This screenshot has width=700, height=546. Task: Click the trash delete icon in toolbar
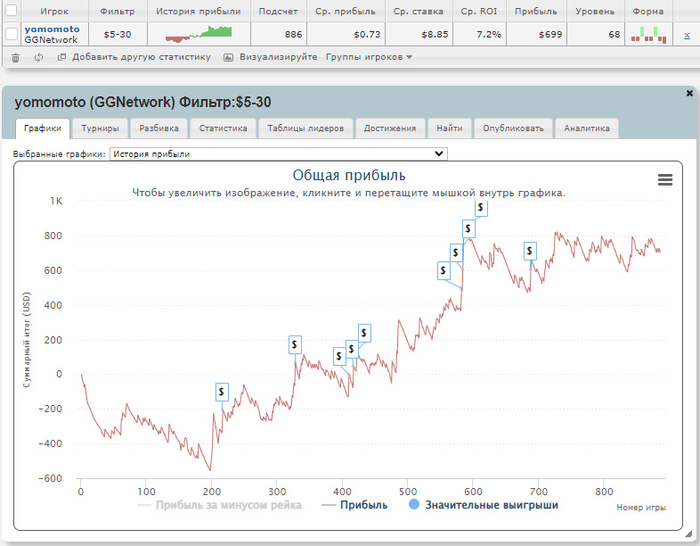[16, 57]
